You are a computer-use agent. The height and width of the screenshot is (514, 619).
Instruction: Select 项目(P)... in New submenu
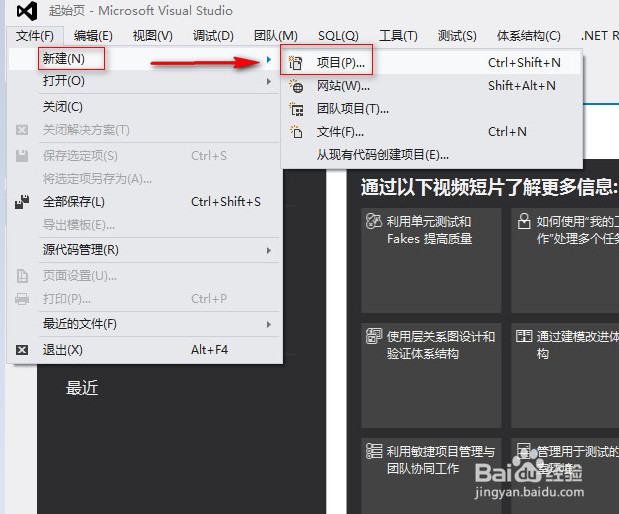[431, 63]
